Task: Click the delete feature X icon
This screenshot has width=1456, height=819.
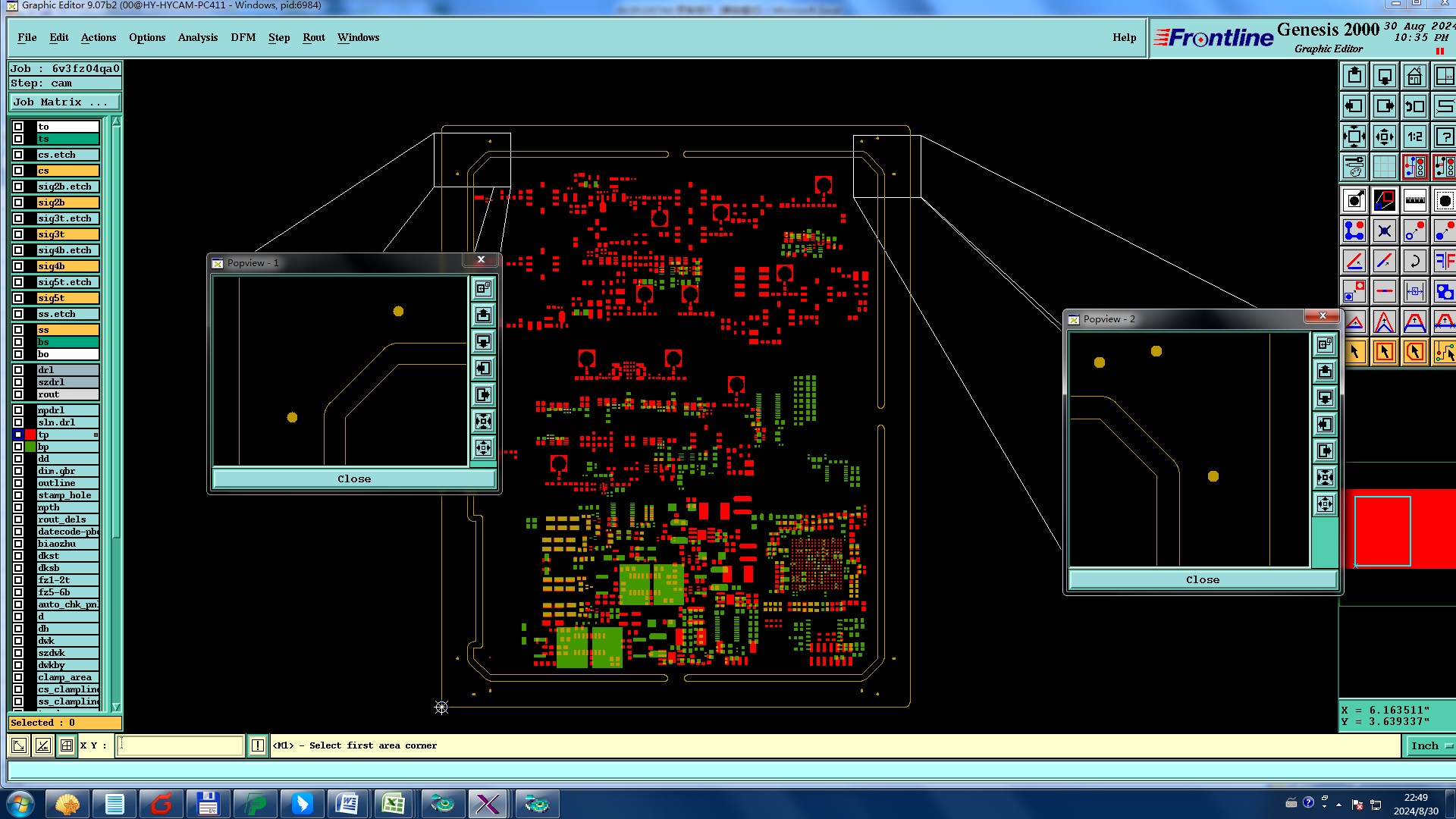Action: click(x=1384, y=231)
